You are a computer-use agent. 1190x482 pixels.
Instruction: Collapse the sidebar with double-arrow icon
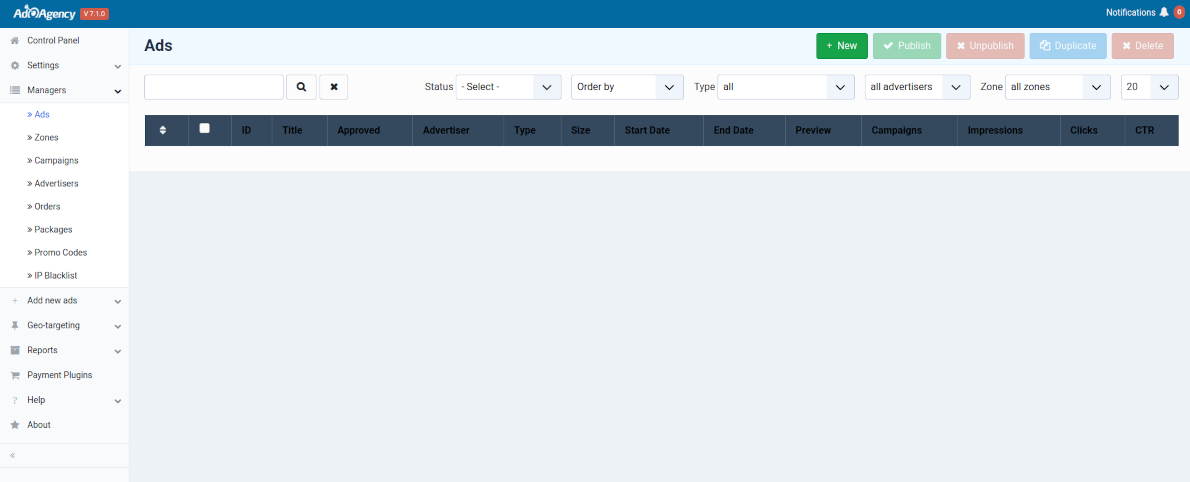click(13, 455)
